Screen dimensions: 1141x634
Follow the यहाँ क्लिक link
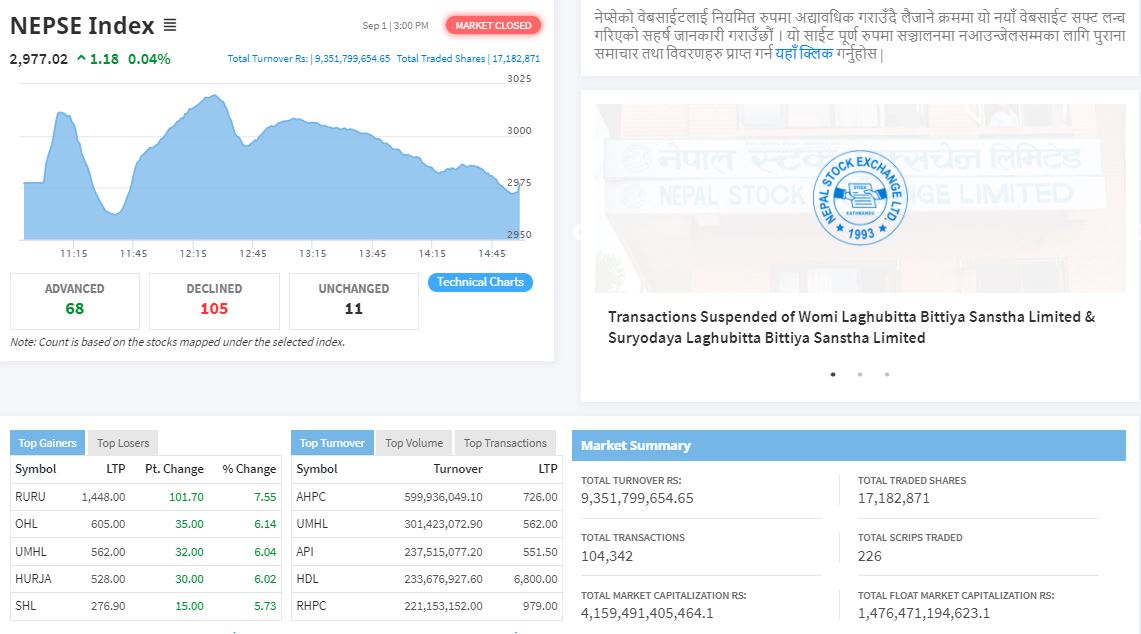pyautogui.click(x=803, y=53)
